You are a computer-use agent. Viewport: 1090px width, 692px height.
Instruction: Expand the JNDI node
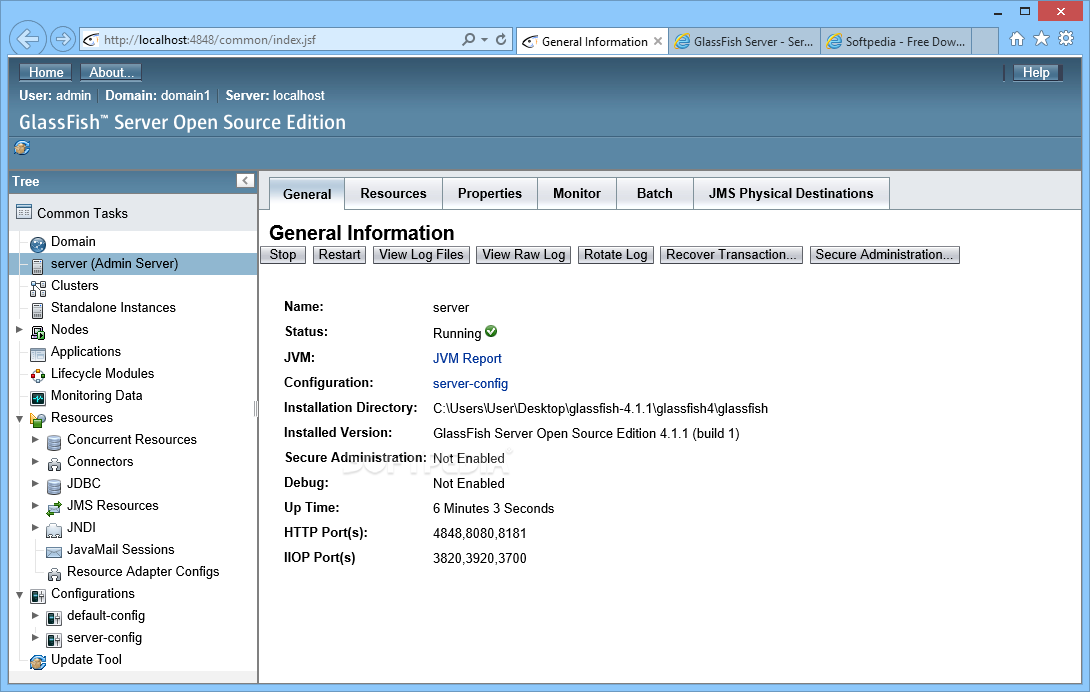click(35, 527)
